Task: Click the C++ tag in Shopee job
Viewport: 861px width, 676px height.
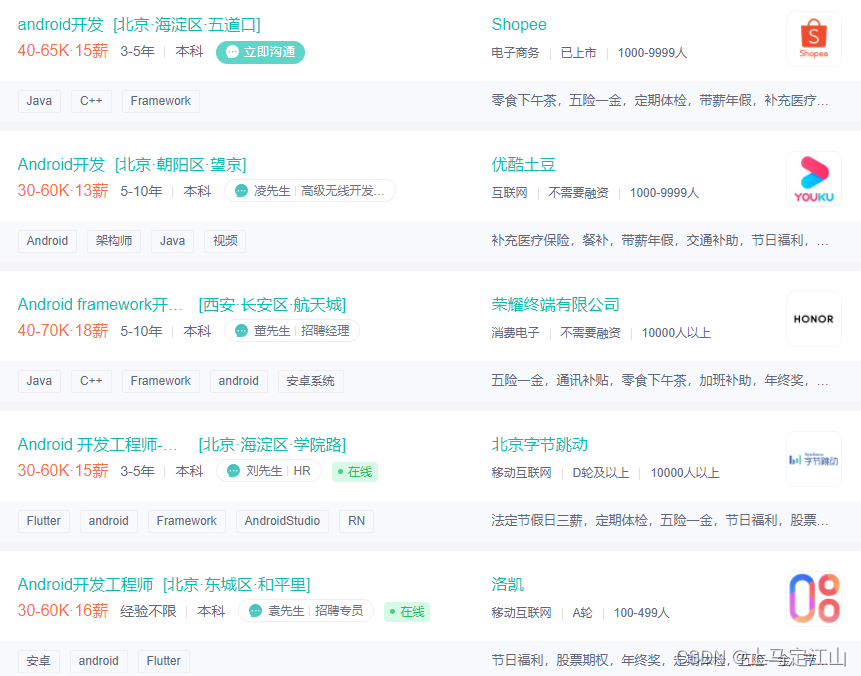Action: [91, 101]
